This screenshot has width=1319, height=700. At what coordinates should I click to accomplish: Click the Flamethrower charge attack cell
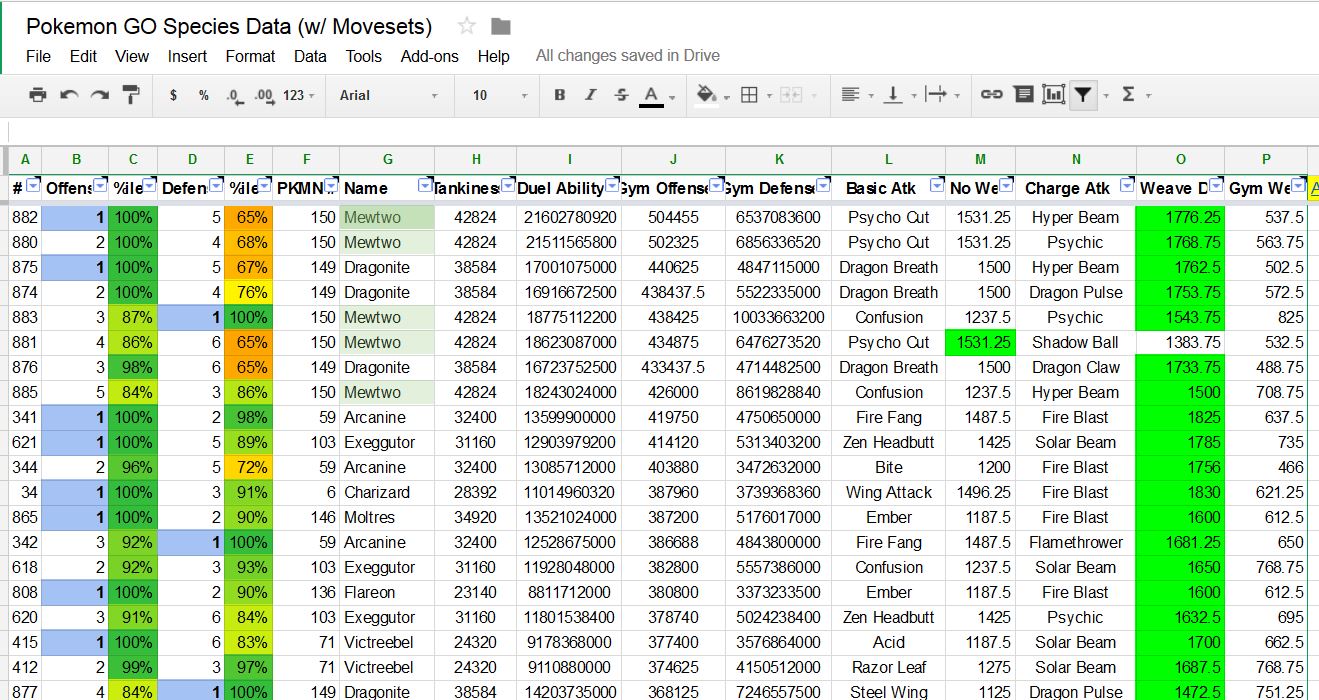1076,542
